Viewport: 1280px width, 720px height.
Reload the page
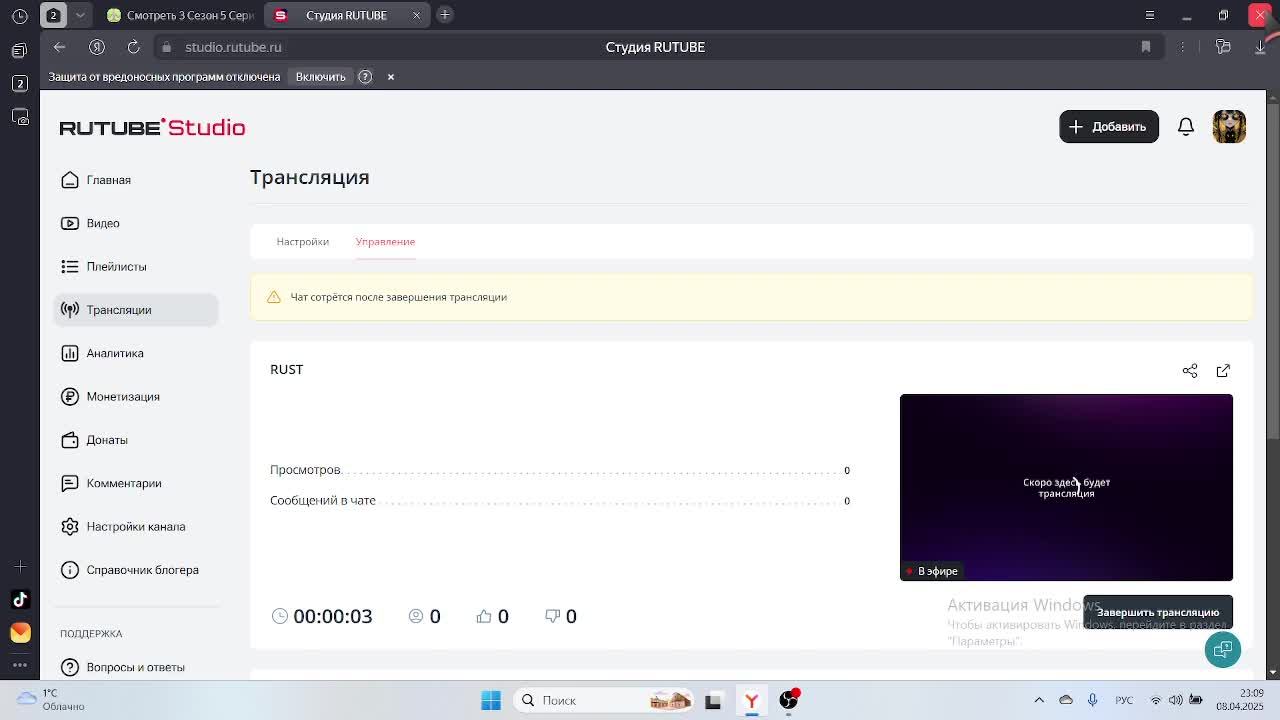point(133,47)
